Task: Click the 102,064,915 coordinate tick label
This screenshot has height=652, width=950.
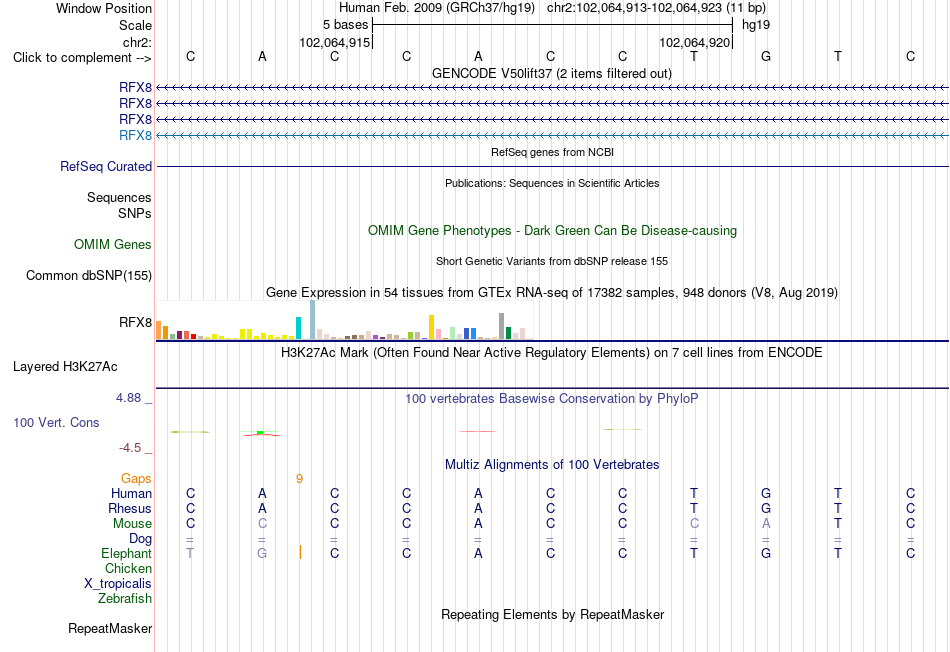Action: [334, 42]
